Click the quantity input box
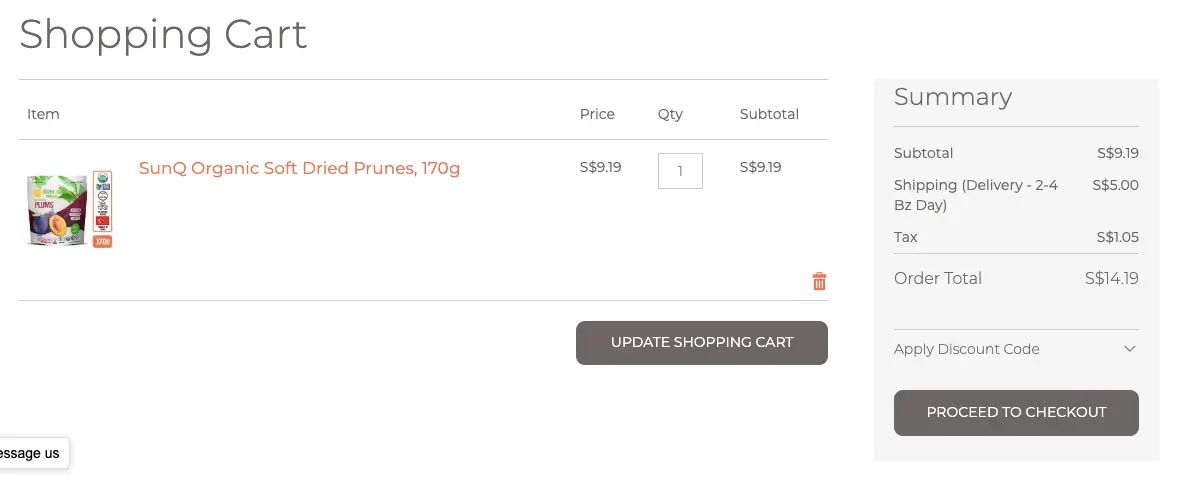The width and height of the screenshot is (1184, 477). (x=680, y=171)
